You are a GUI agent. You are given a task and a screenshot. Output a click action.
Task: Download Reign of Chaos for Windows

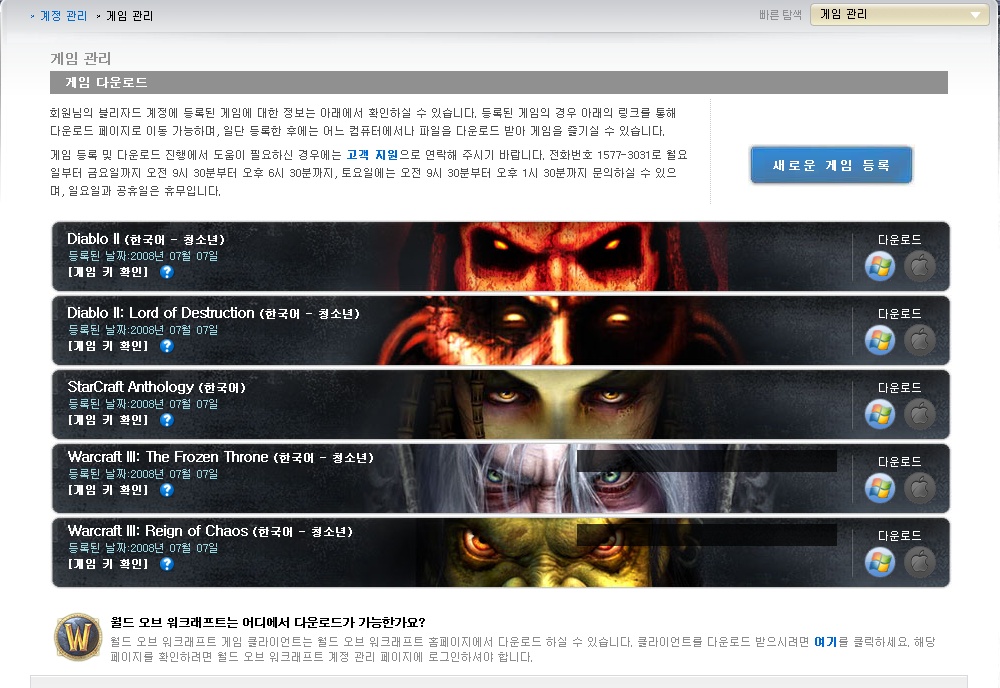(x=879, y=562)
